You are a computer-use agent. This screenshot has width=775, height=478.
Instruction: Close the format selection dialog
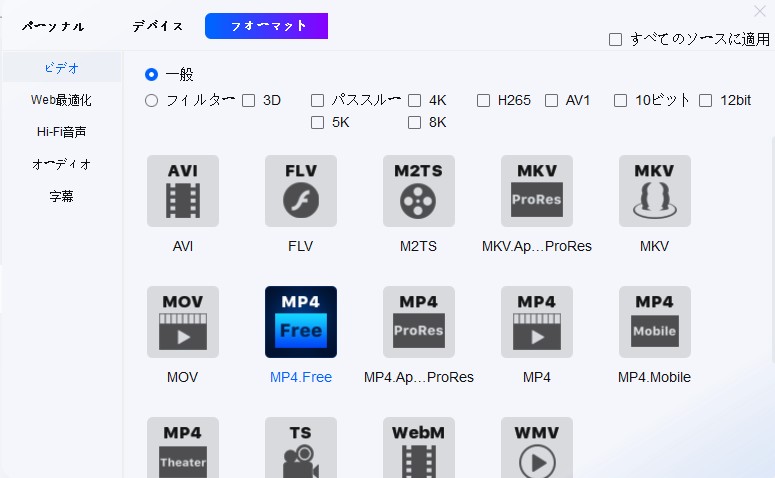pyautogui.click(x=760, y=11)
